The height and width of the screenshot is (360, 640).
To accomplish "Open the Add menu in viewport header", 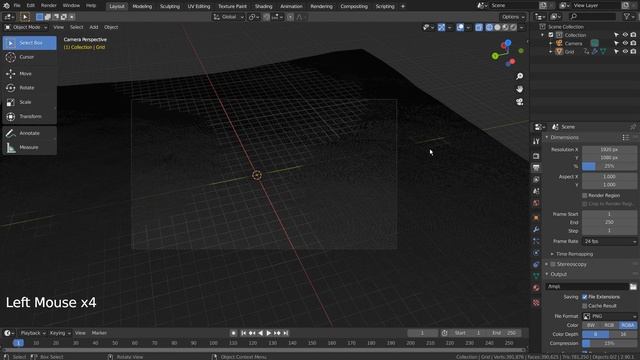I will click(x=94, y=27).
